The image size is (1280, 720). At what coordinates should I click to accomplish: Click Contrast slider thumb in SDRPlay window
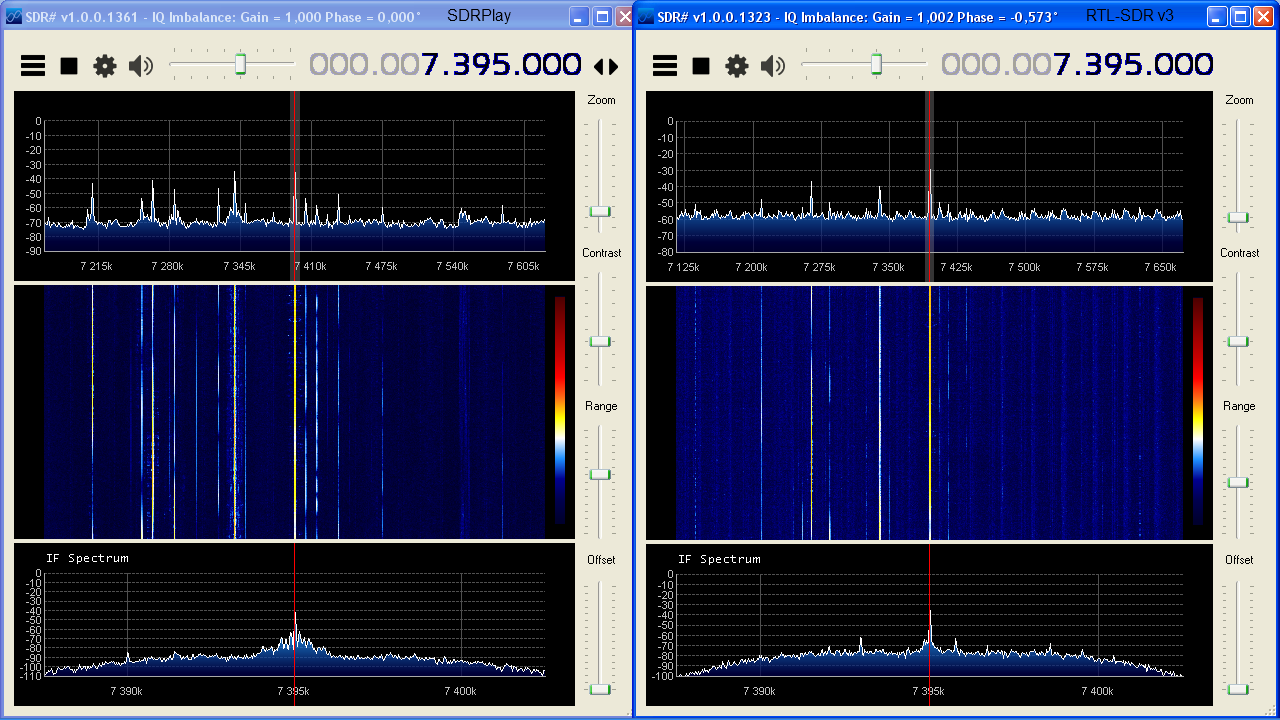pos(600,341)
